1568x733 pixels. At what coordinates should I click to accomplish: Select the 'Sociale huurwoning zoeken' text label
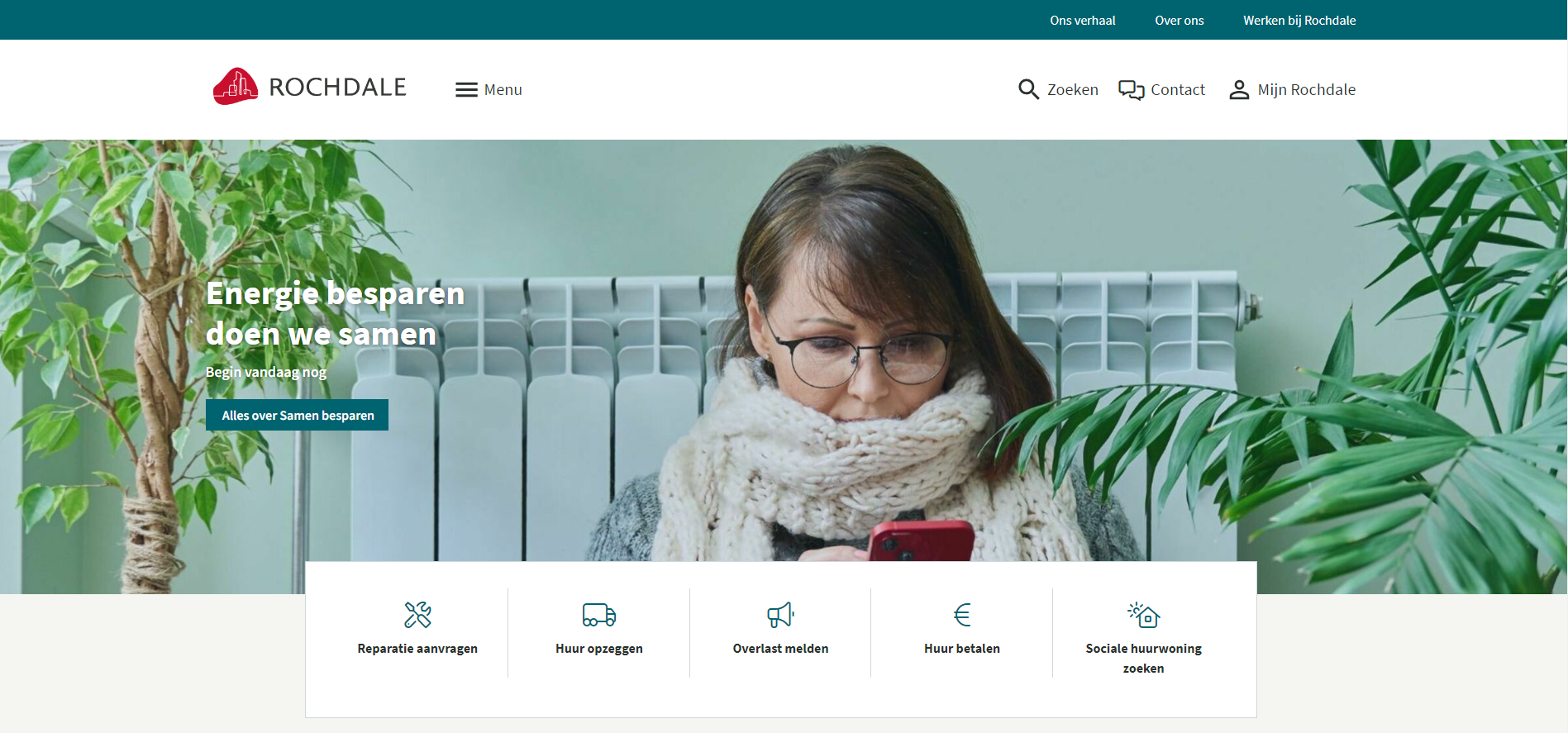coord(1143,658)
